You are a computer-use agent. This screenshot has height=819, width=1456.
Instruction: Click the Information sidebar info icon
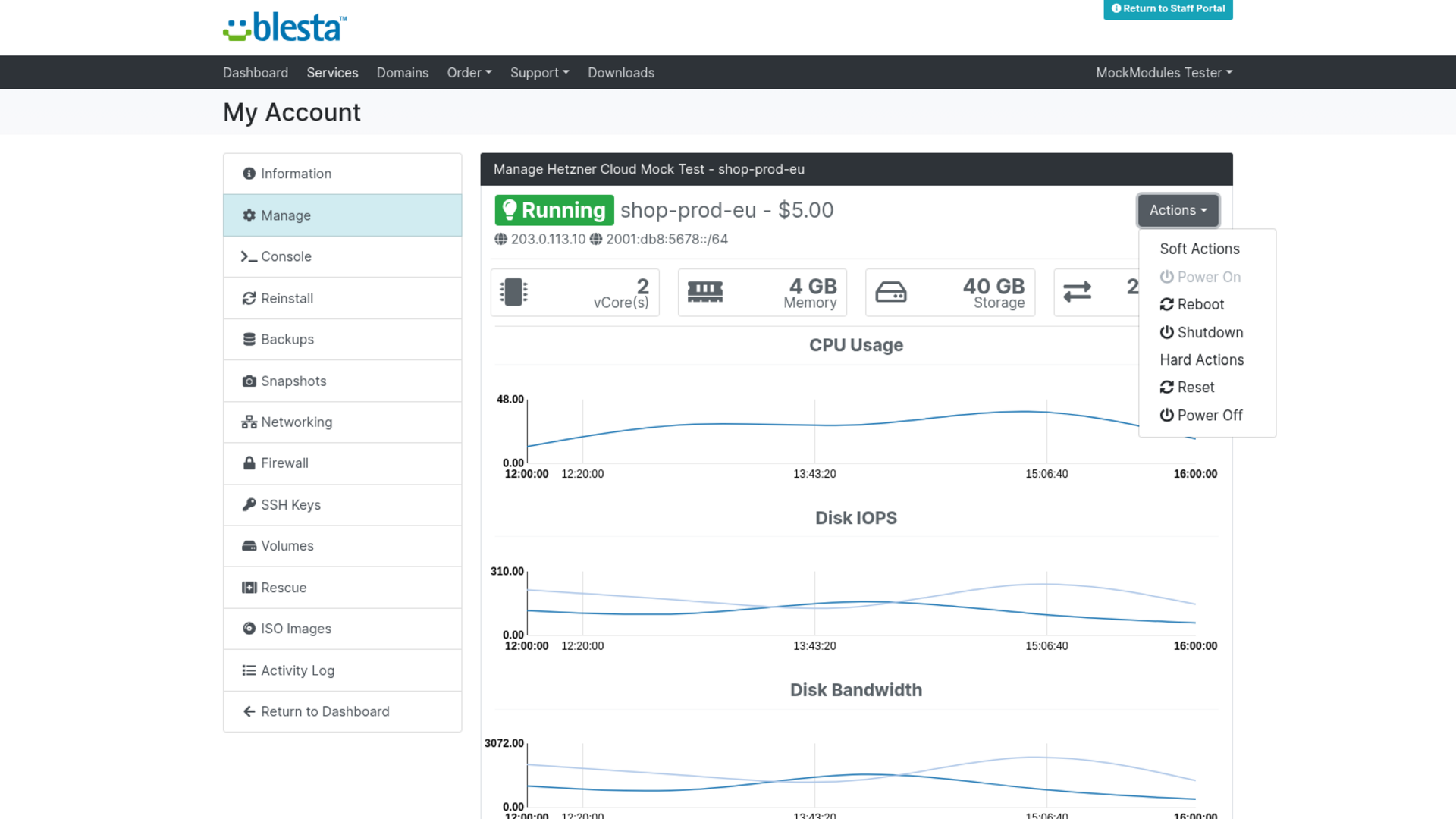click(249, 174)
